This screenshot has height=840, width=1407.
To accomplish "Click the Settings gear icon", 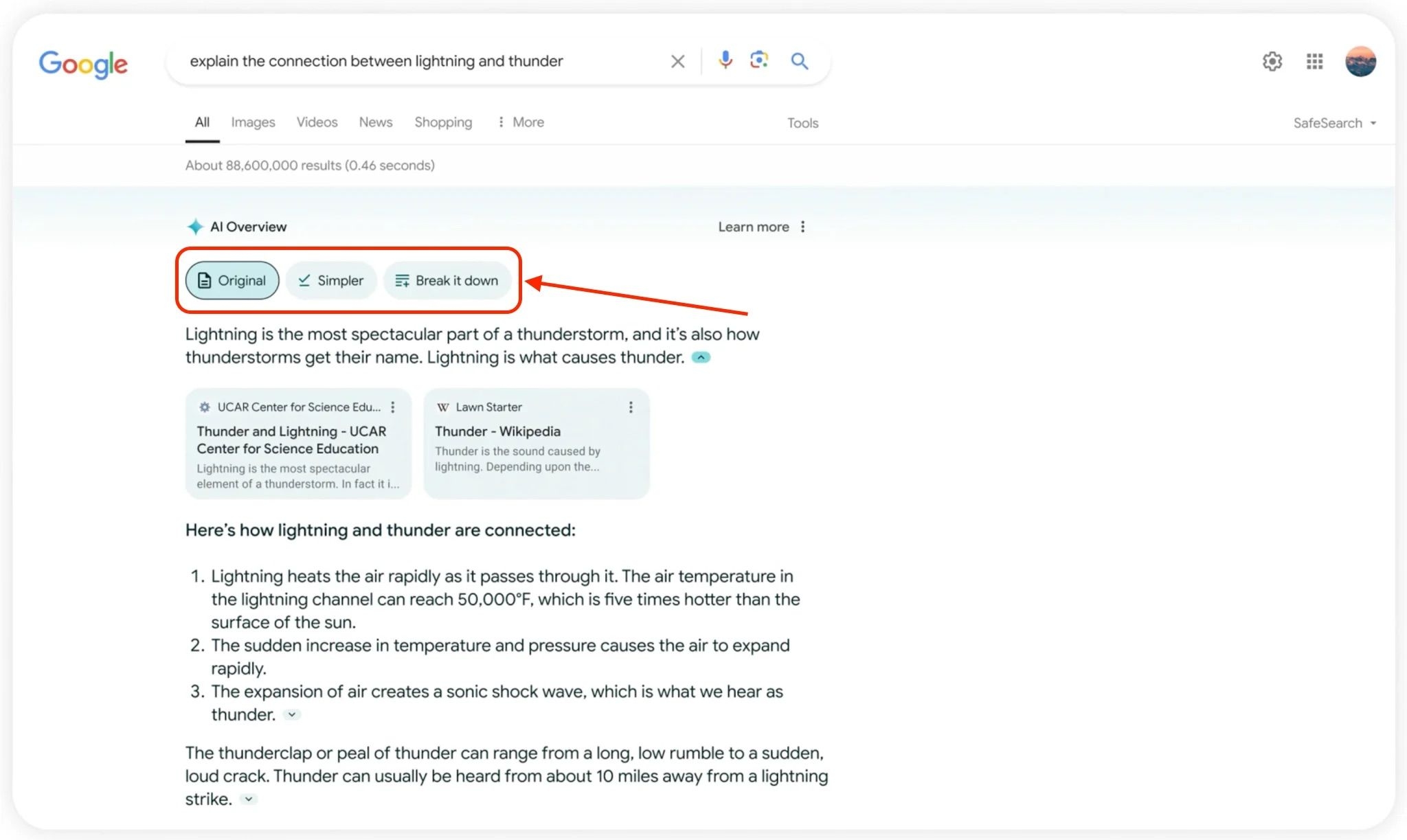I will pyautogui.click(x=1272, y=60).
